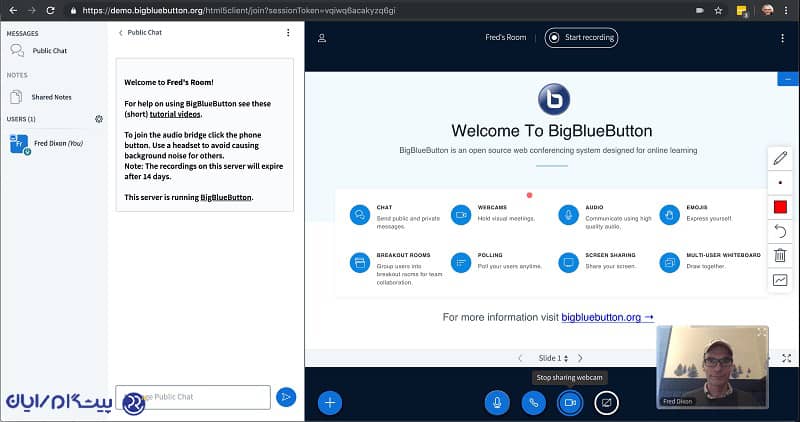The height and width of the screenshot is (422, 800).
Task: Send the chat message with the send button
Action: pyautogui.click(x=286, y=397)
